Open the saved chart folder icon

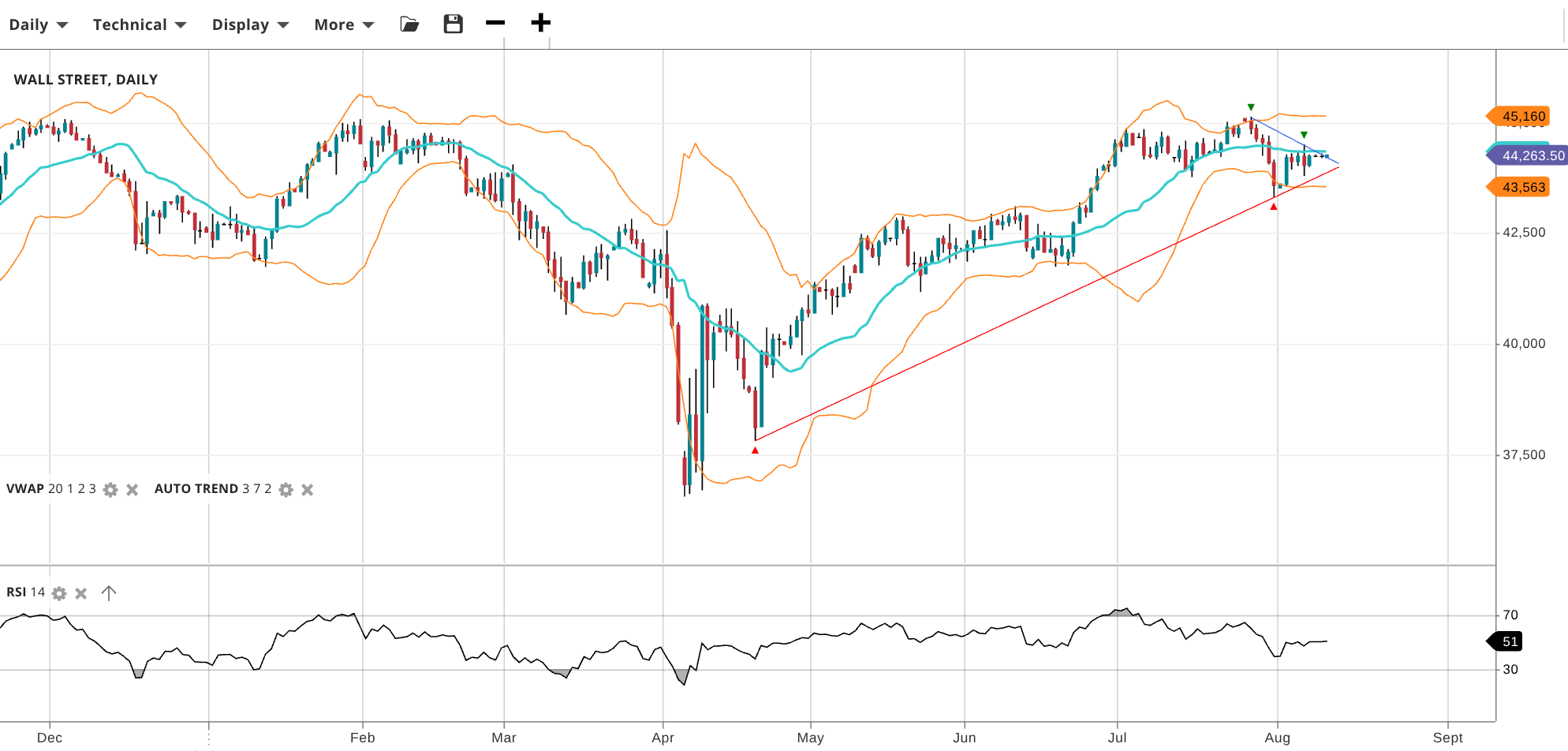coord(409,24)
